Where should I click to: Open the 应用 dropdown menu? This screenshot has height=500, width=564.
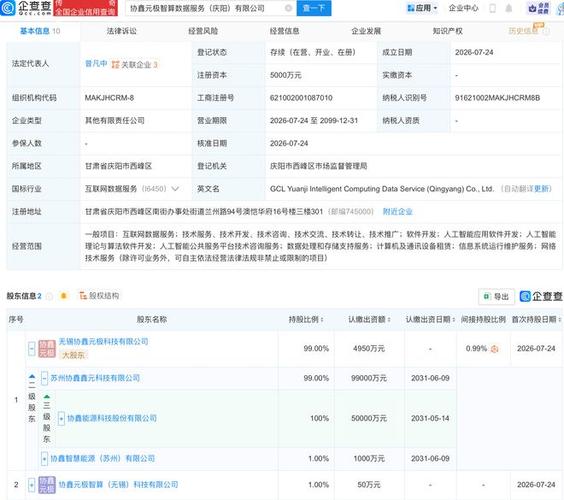click(x=422, y=8)
